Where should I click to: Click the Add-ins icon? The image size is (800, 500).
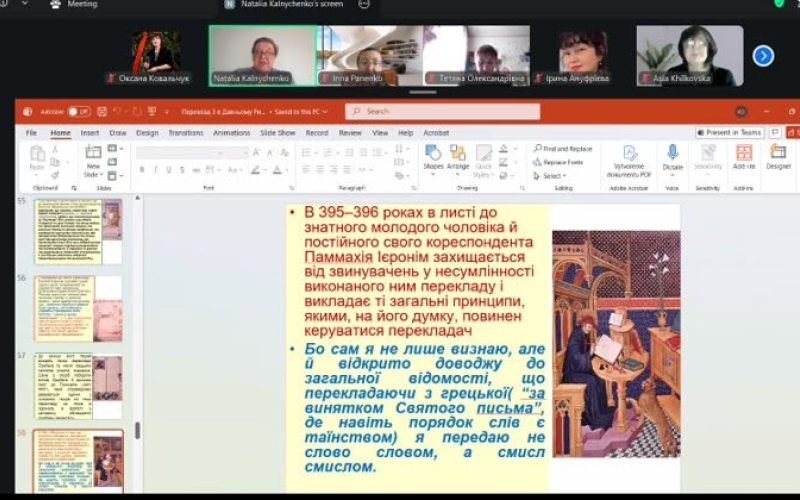coord(744,153)
